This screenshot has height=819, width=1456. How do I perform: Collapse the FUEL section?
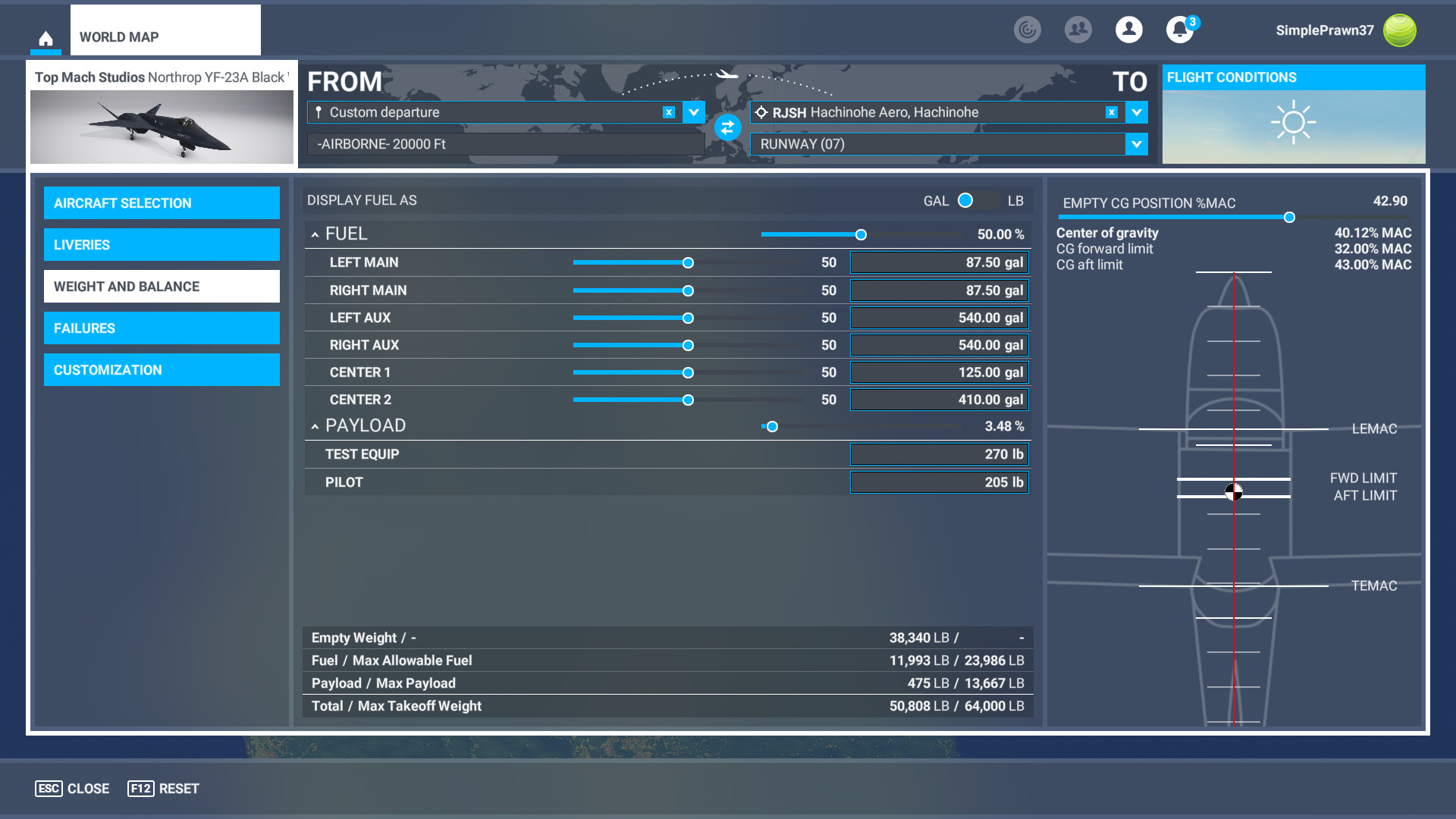pyautogui.click(x=315, y=235)
